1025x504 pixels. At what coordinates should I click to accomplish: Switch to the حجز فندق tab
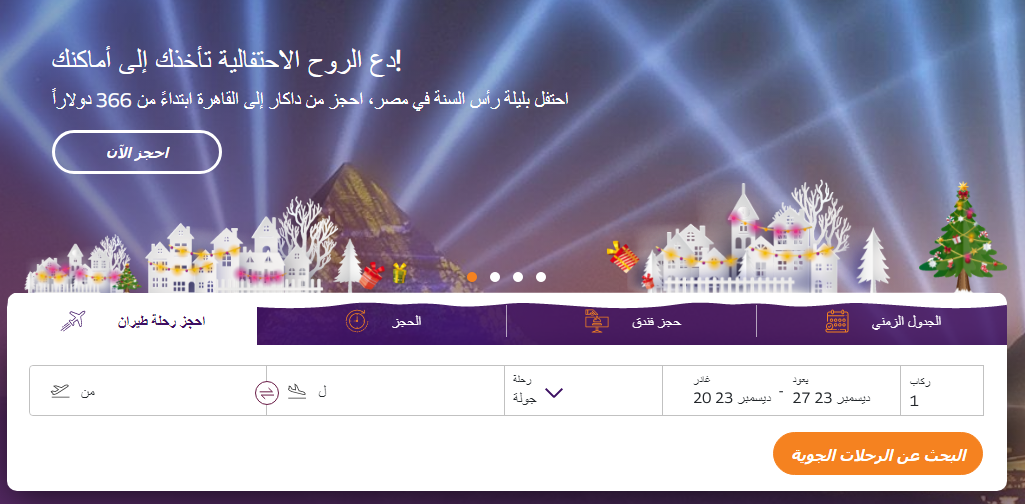coord(631,321)
